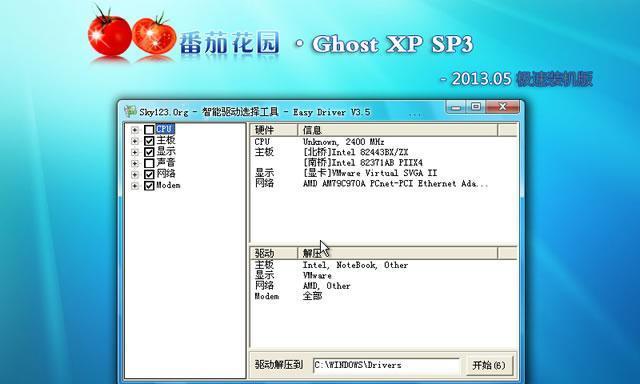640x384 pixels.
Task: Select the CPU tree item label
Action: [165, 129]
